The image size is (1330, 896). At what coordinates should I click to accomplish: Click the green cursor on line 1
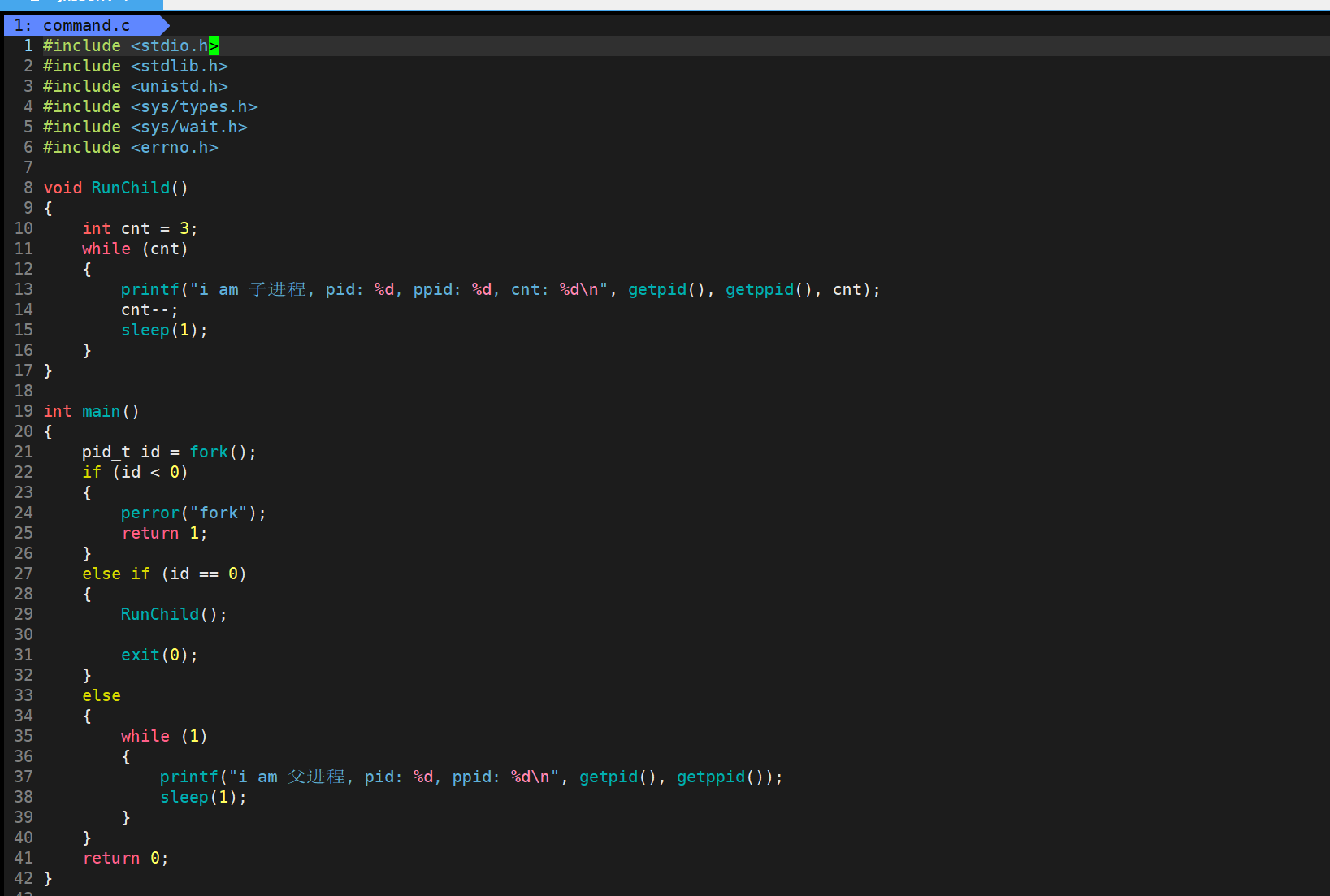(x=214, y=45)
